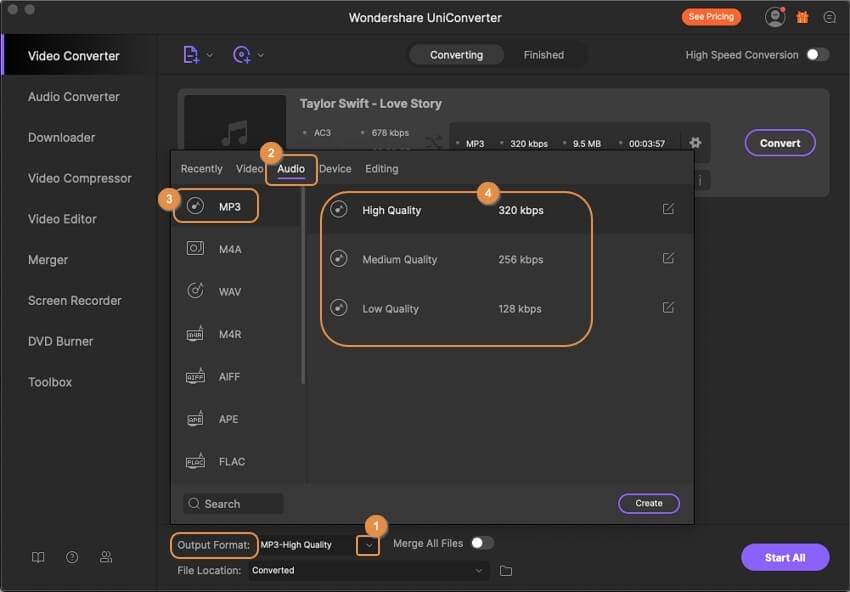Open Audio Converter in sidebar
850x592 pixels.
pyautogui.click(x=74, y=96)
